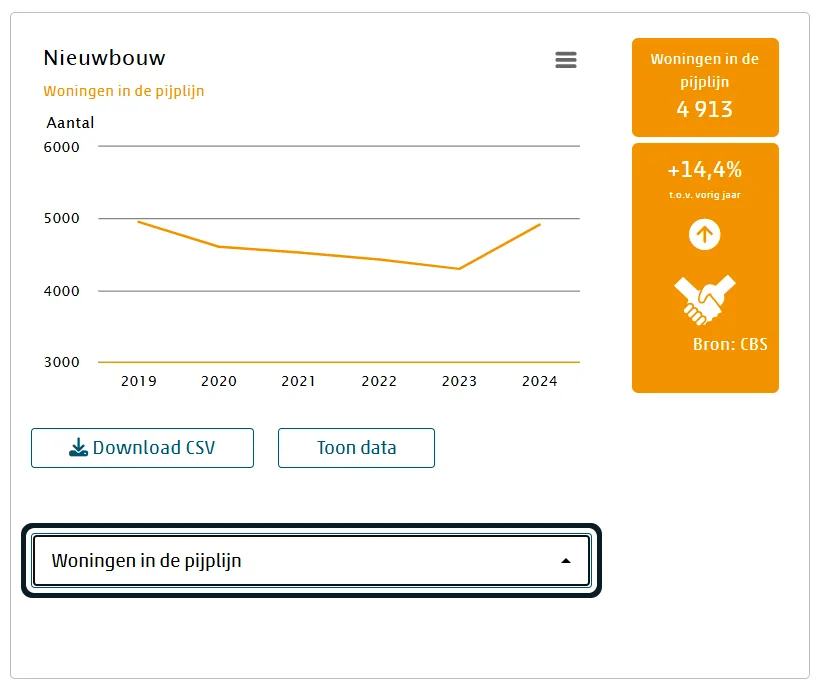
Task: Click the 2019 label on the x-axis
Action: pos(139,381)
